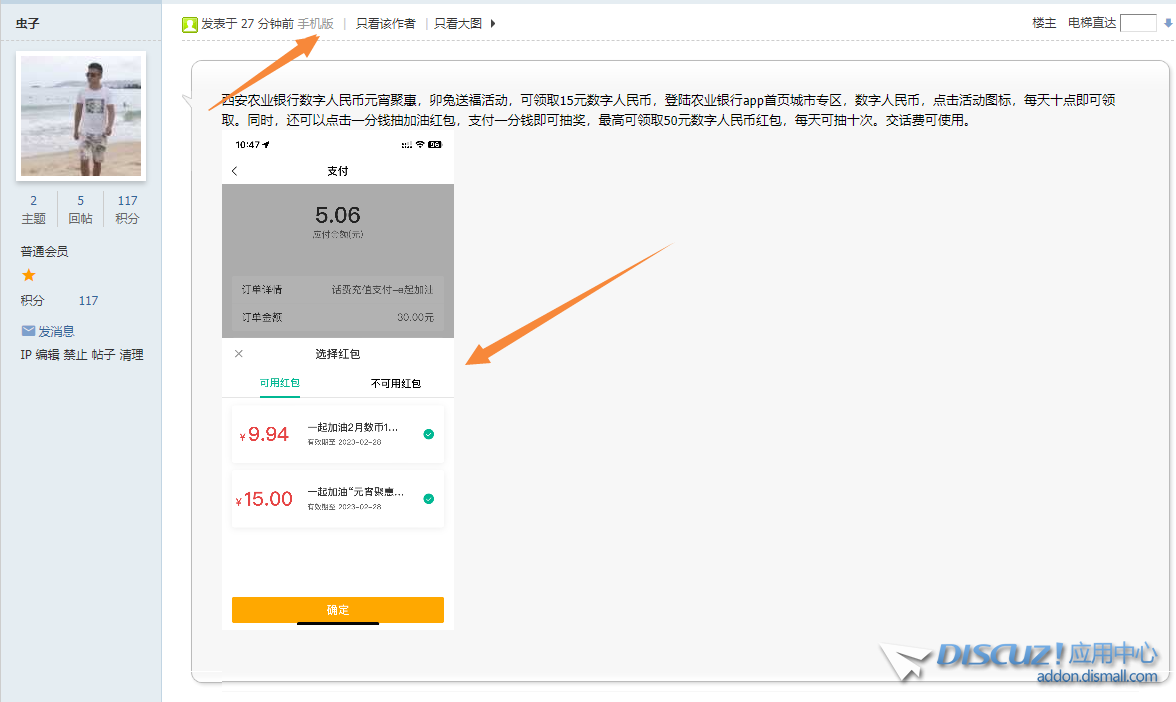Image resolution: width=1176 pixels, height=702 pixels.
Task: Expand the arrow next to 只看大图
Action: pos(493,24)
